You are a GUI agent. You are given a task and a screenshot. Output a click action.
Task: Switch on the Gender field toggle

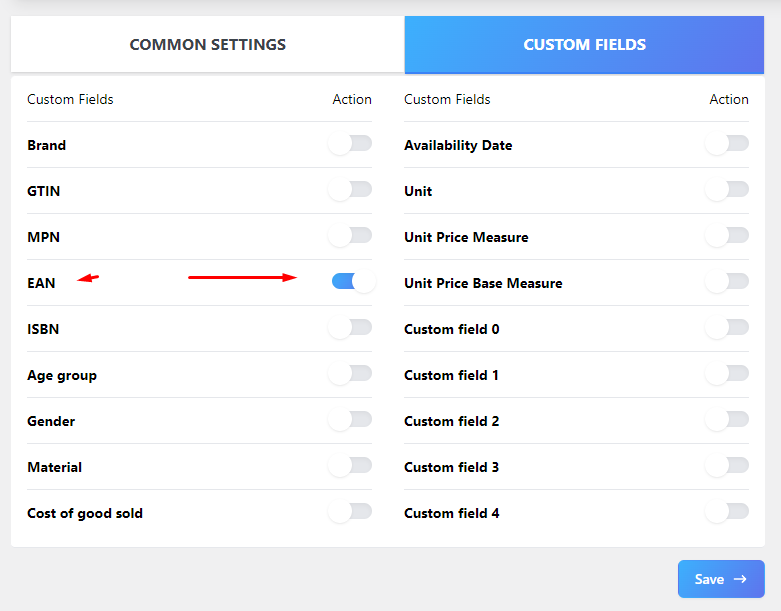click(x=351, y=420)
